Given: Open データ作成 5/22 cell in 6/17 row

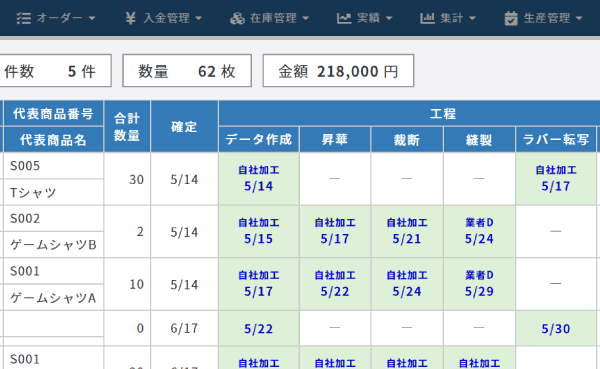Looking at the screenshot, I should [259, 328].
